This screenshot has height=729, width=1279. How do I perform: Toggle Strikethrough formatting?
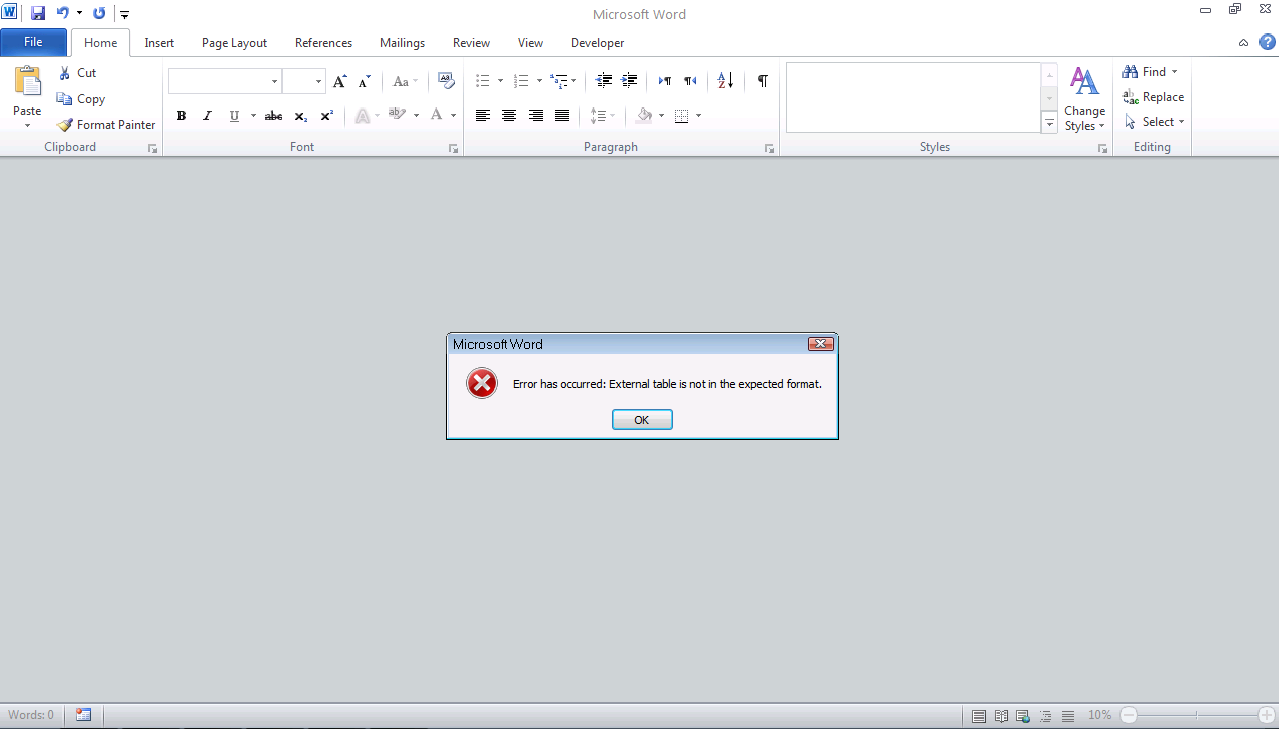pyautogui.click(x=273, y=116)
